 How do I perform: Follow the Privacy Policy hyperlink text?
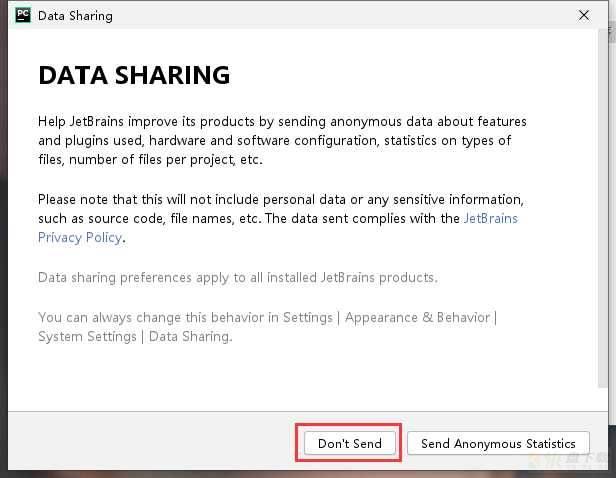[80, 238]
